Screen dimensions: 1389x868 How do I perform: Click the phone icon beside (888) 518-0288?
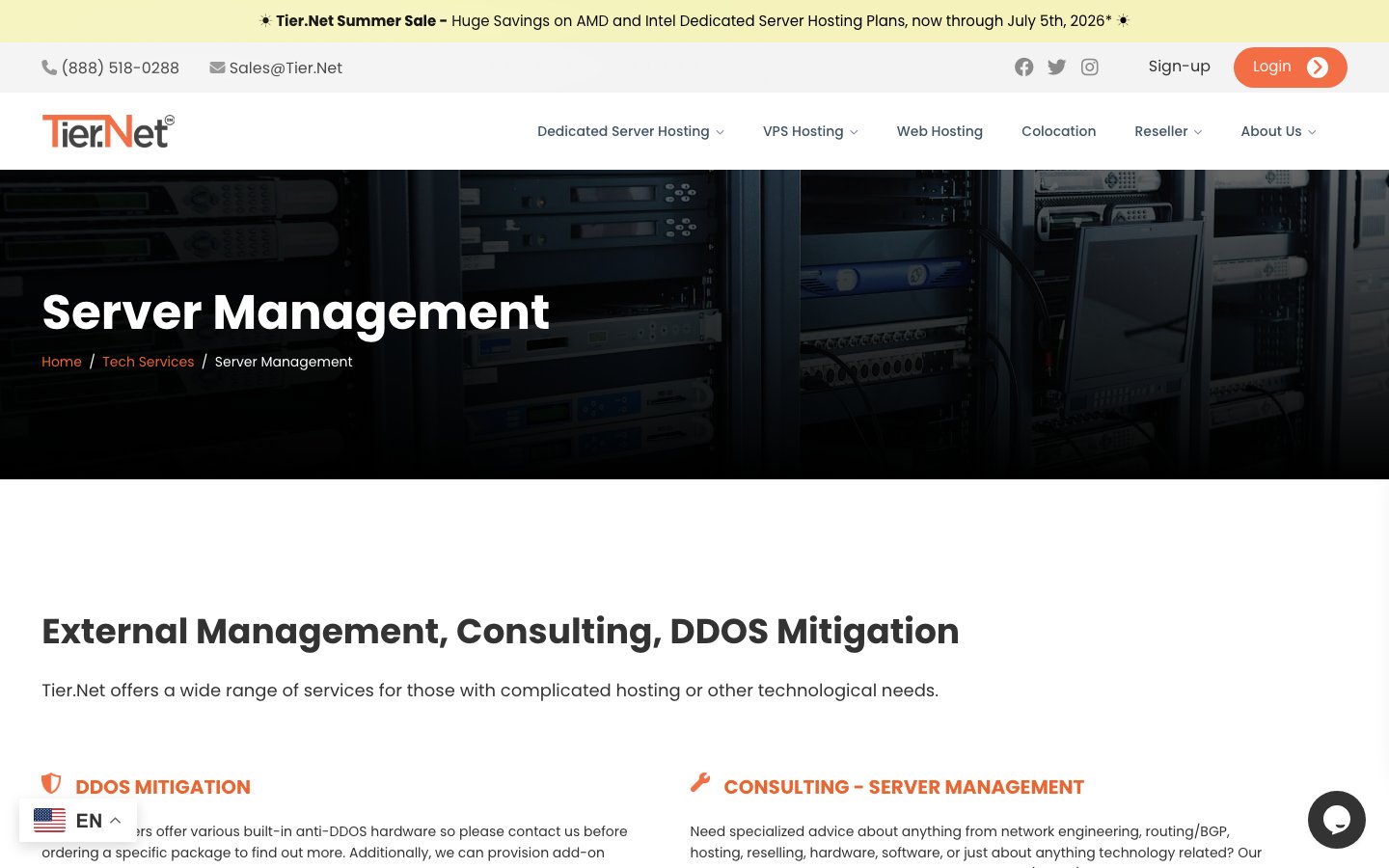click(49, 68)
